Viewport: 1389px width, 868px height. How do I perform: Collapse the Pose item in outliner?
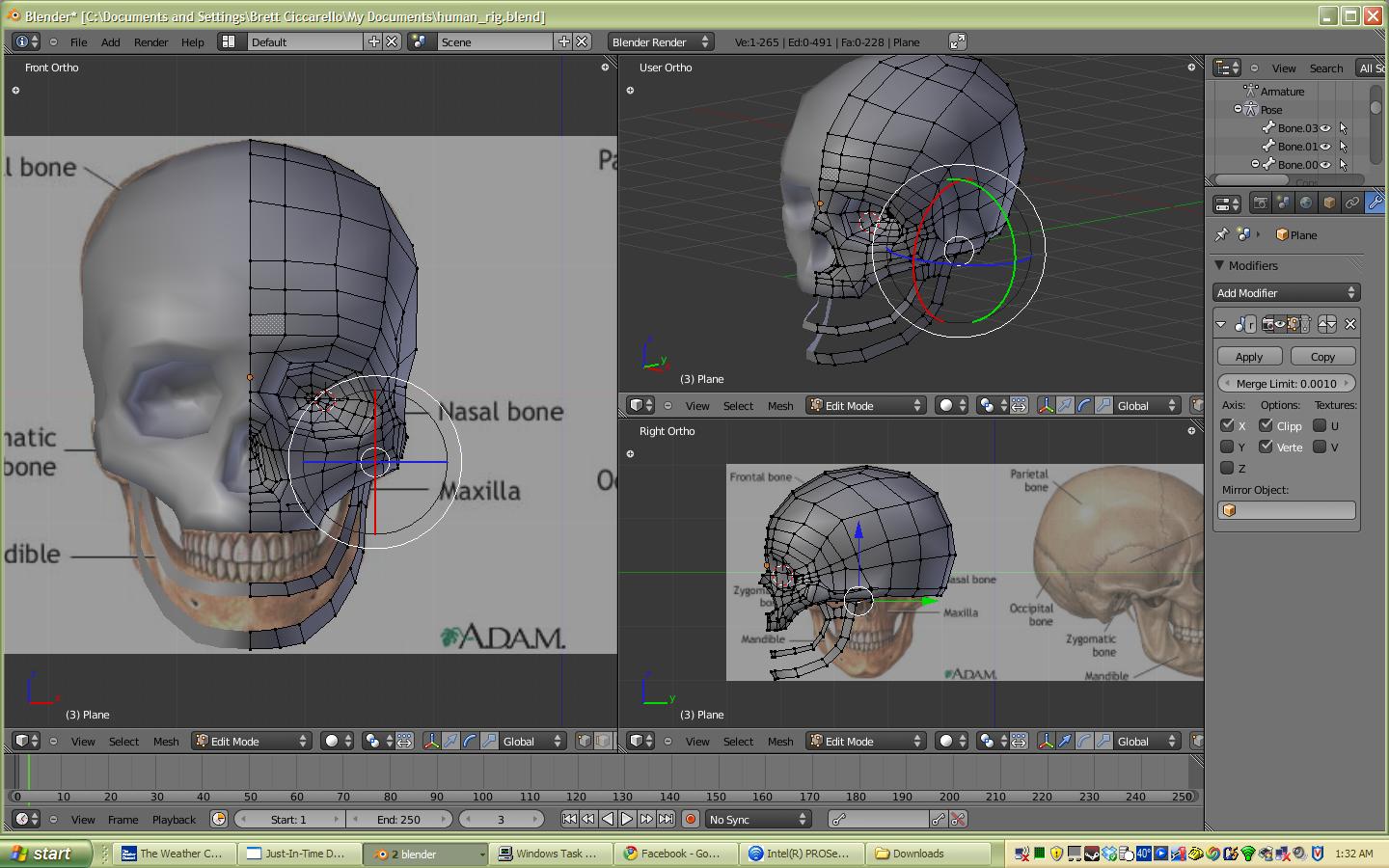[1238, 109]
